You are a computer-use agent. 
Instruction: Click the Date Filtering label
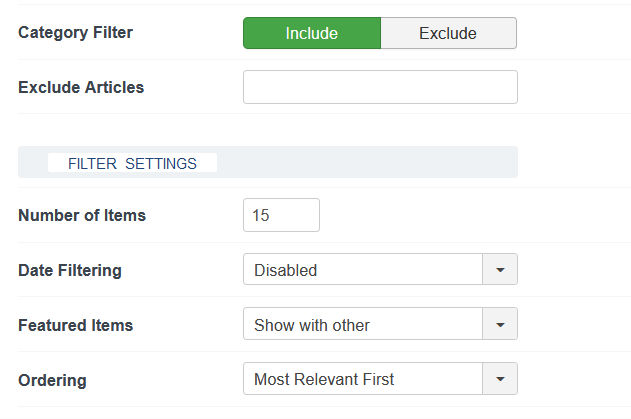coord(70,270)
